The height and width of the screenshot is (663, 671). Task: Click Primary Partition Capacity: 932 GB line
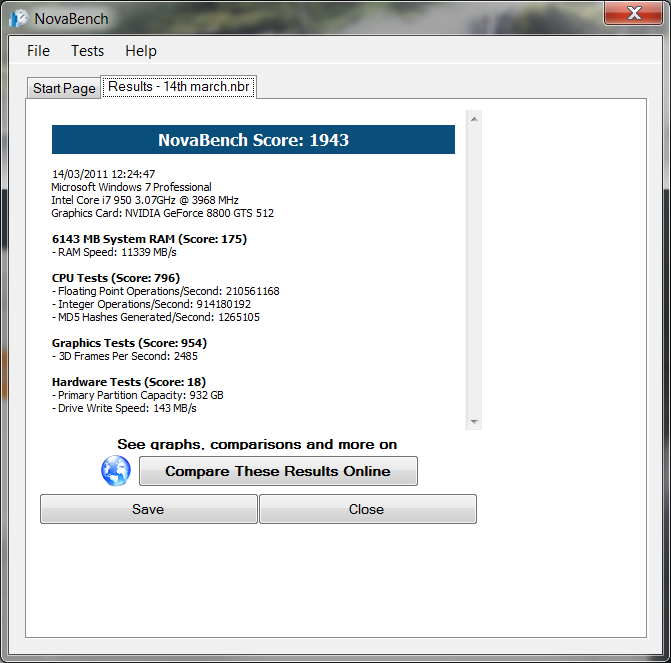pyautogui.click(x=138, y=395)
